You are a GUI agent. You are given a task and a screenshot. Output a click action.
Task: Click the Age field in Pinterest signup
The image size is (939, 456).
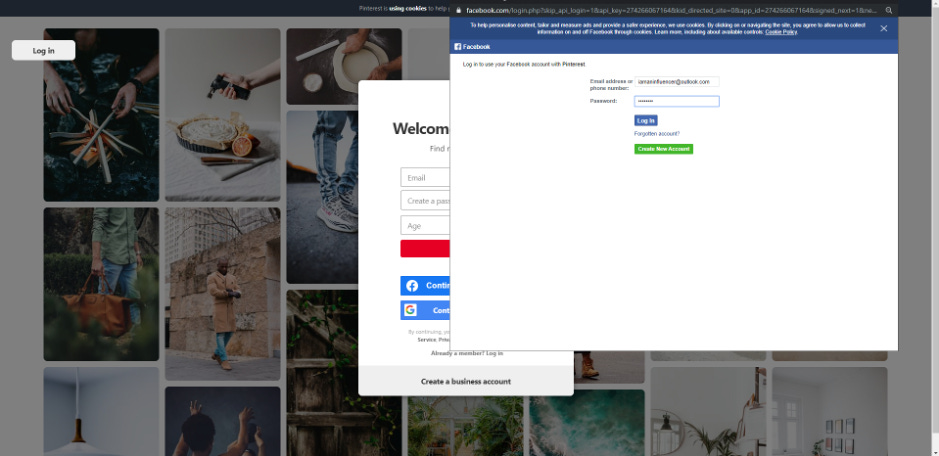tap(425, 225)
